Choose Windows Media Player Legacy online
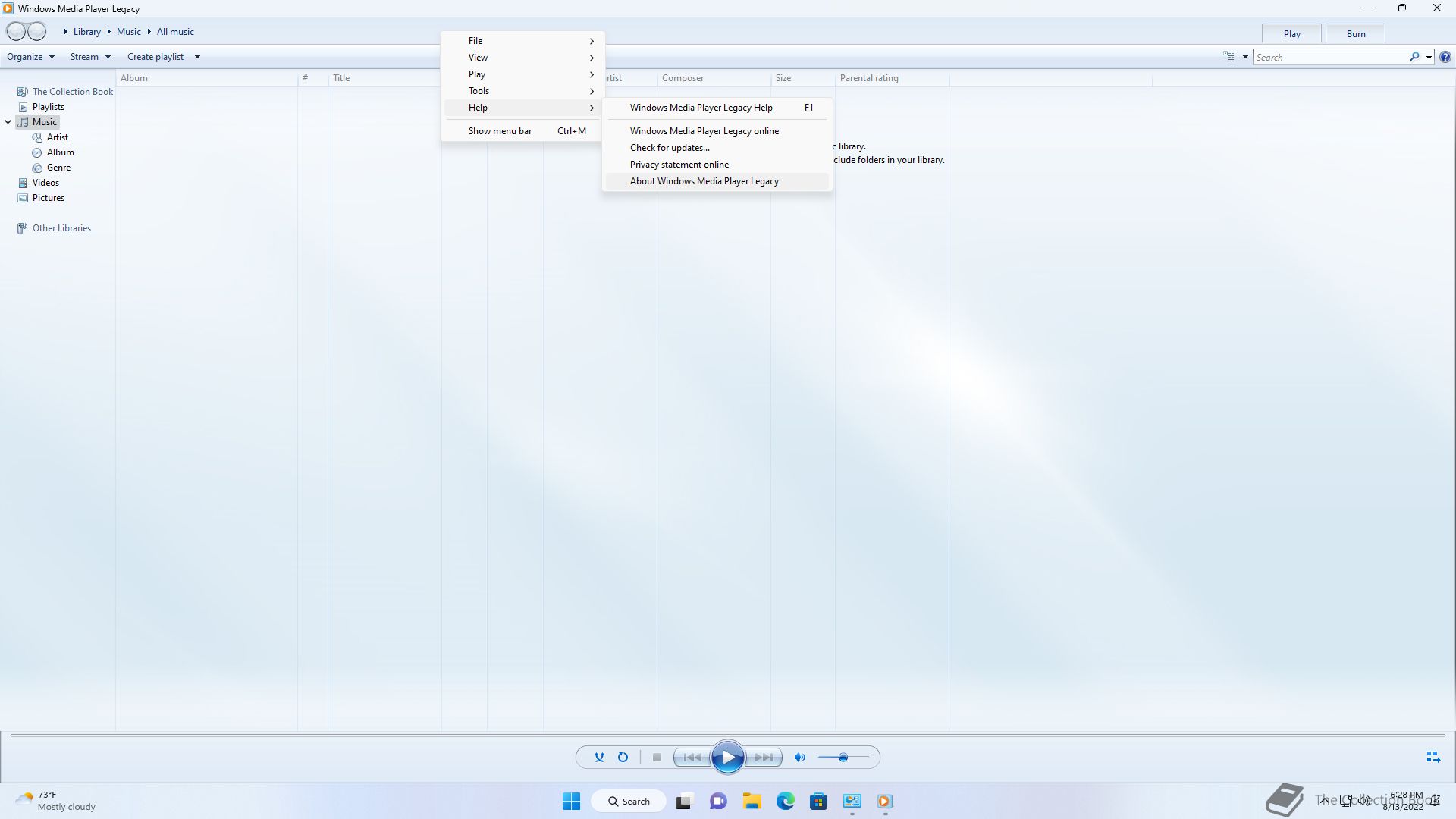The height and width of the screenshot is (819, 1456). pyautogui.click(x=717, y=131)
